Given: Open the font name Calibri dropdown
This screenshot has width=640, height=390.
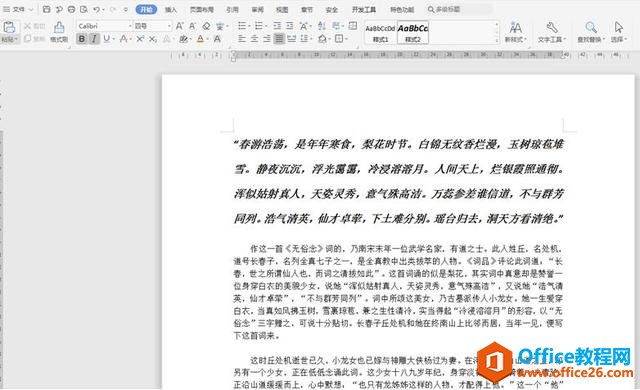Looking at the screenshot, I should coord(130,26).
